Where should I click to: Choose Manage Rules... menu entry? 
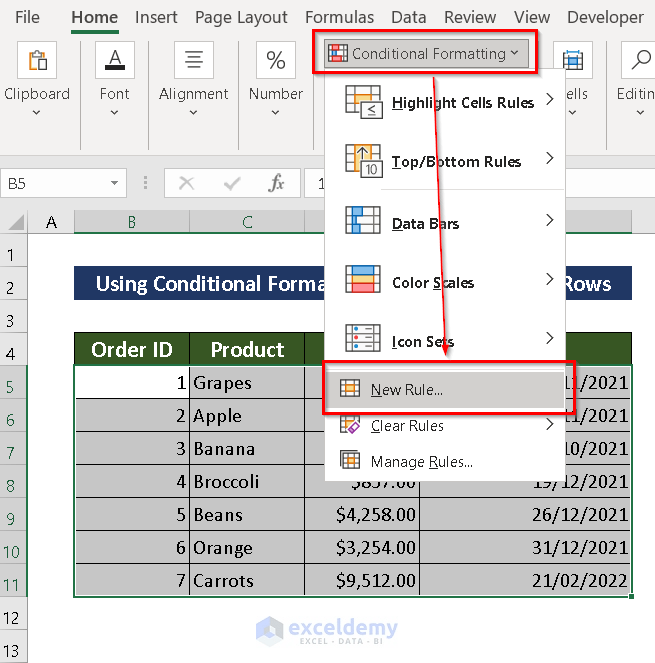[x=445, y=461]
